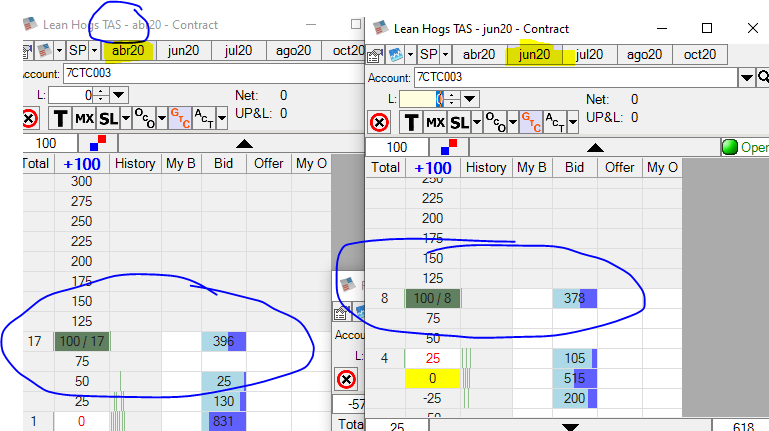769x431 pixels.
Task: Click the MX button in abr20 window
Action: click(x=84, y=119)
